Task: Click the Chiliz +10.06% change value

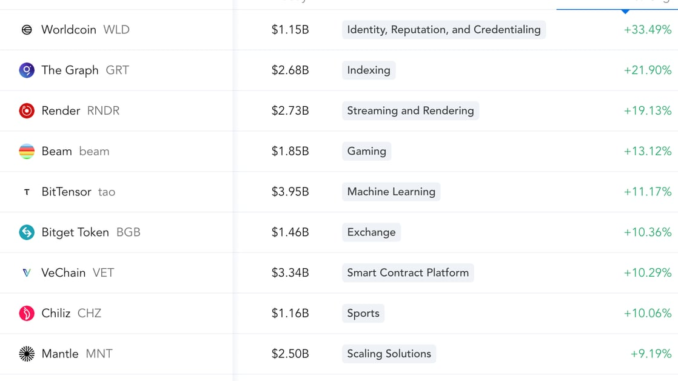Action: click(647, 313)
